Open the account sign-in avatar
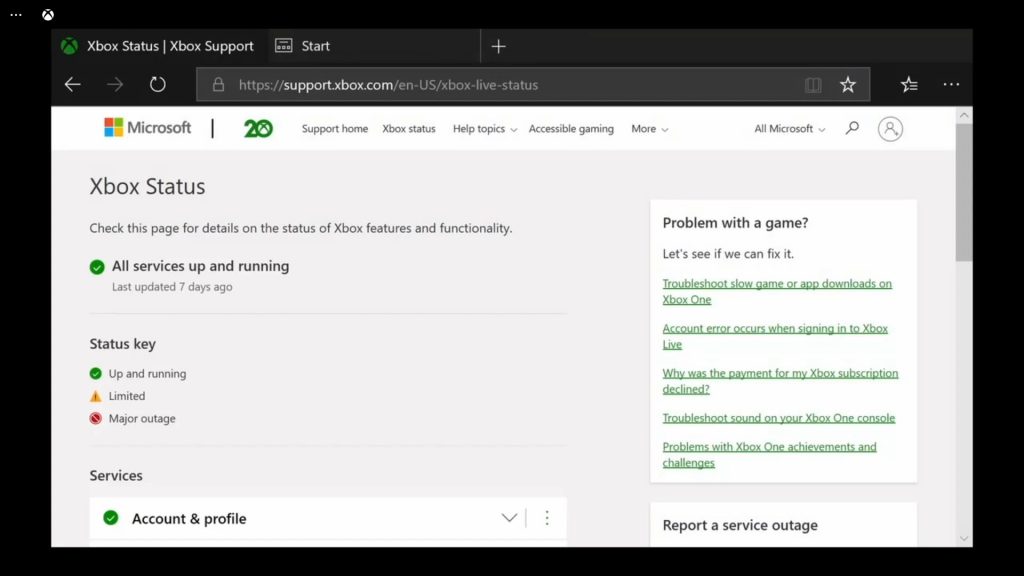Screen dimensions: 1024x576 pos(890,129)
